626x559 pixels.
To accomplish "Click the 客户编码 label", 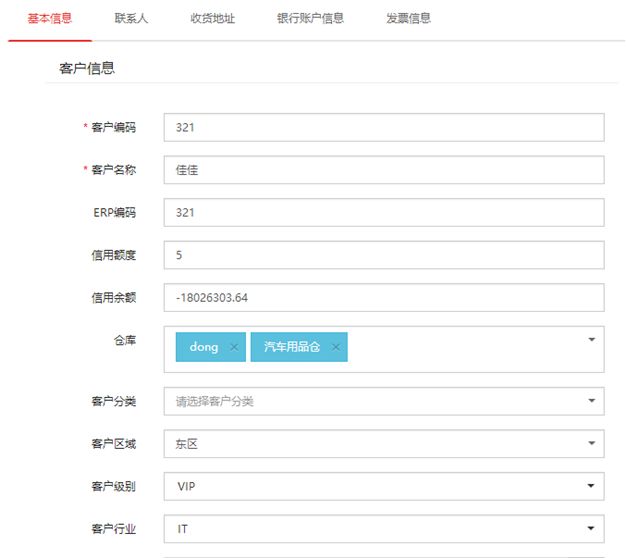I will point(114,127).
